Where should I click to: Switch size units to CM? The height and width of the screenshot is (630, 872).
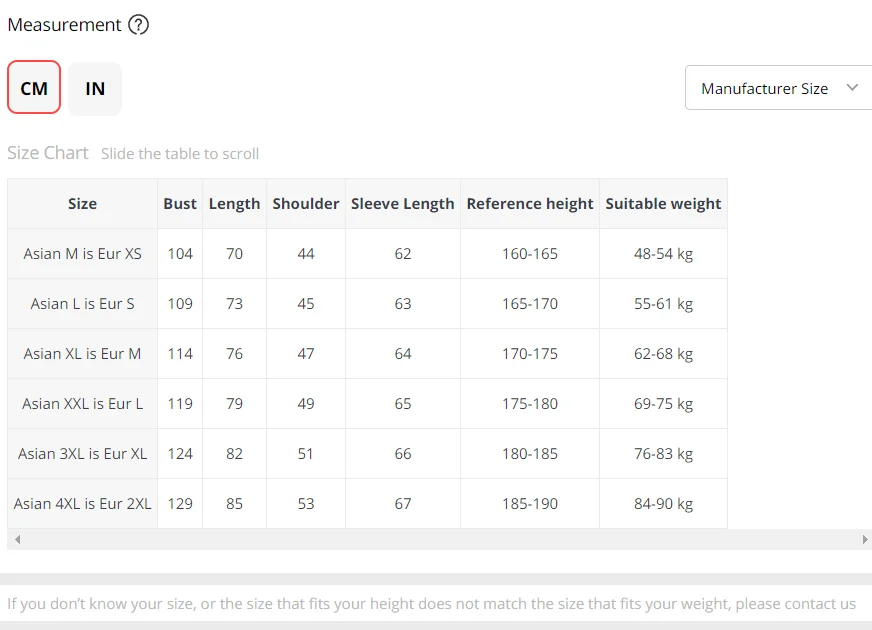(34, 87)
